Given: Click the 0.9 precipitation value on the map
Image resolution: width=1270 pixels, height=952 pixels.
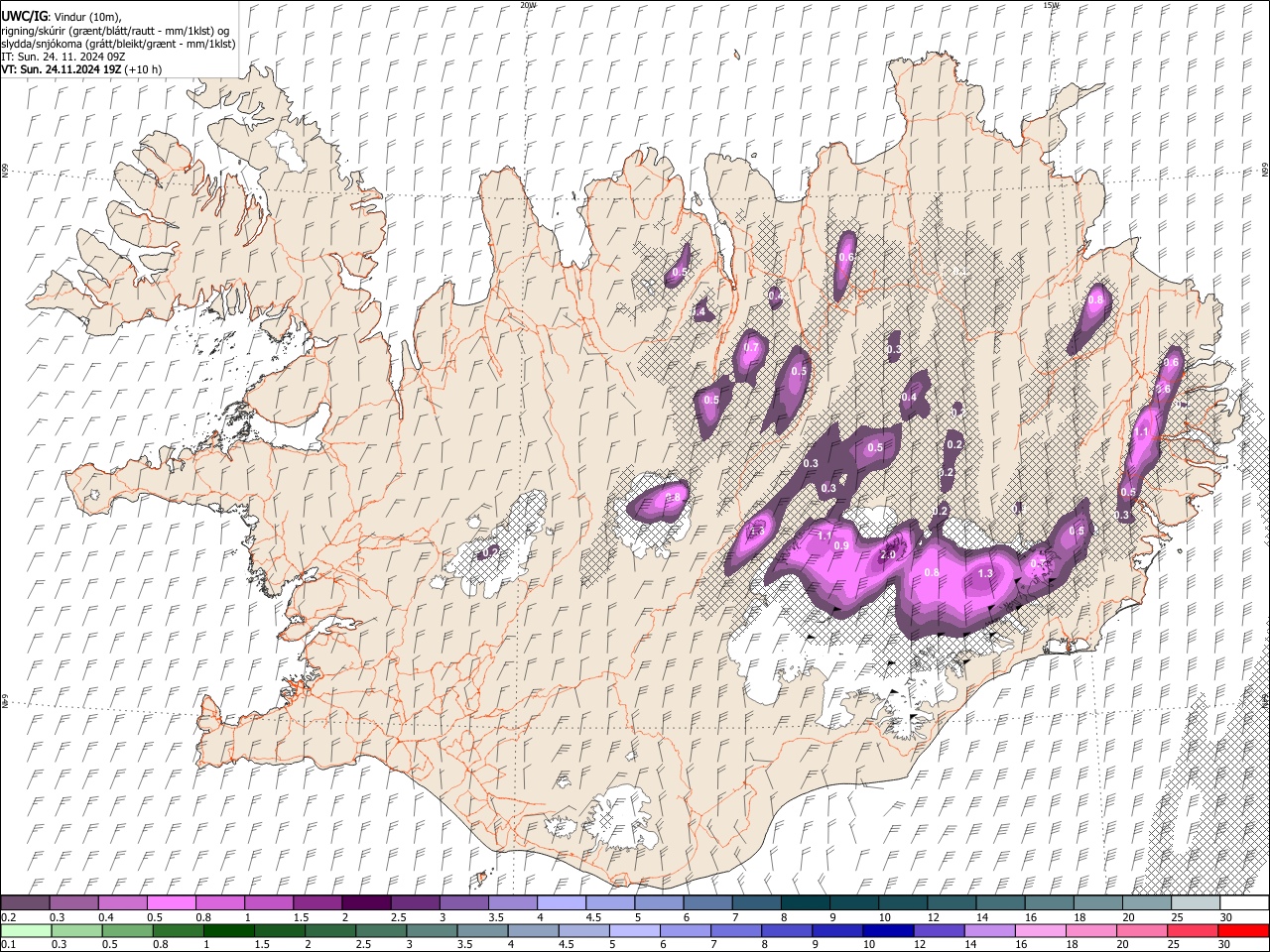Looking at the screenshot, I should [x=841, y=546].
